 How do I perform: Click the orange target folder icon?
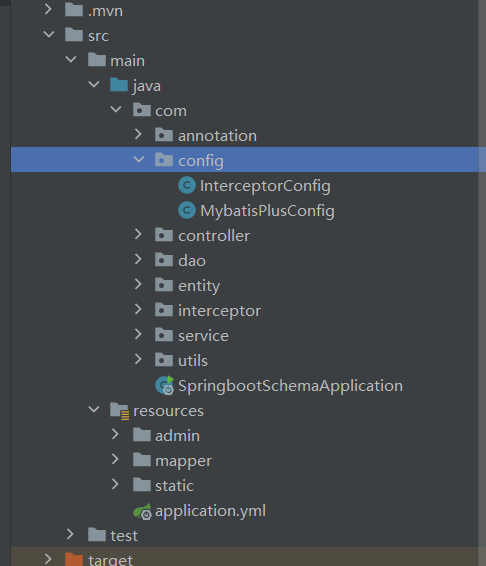(x=74, y=559)
